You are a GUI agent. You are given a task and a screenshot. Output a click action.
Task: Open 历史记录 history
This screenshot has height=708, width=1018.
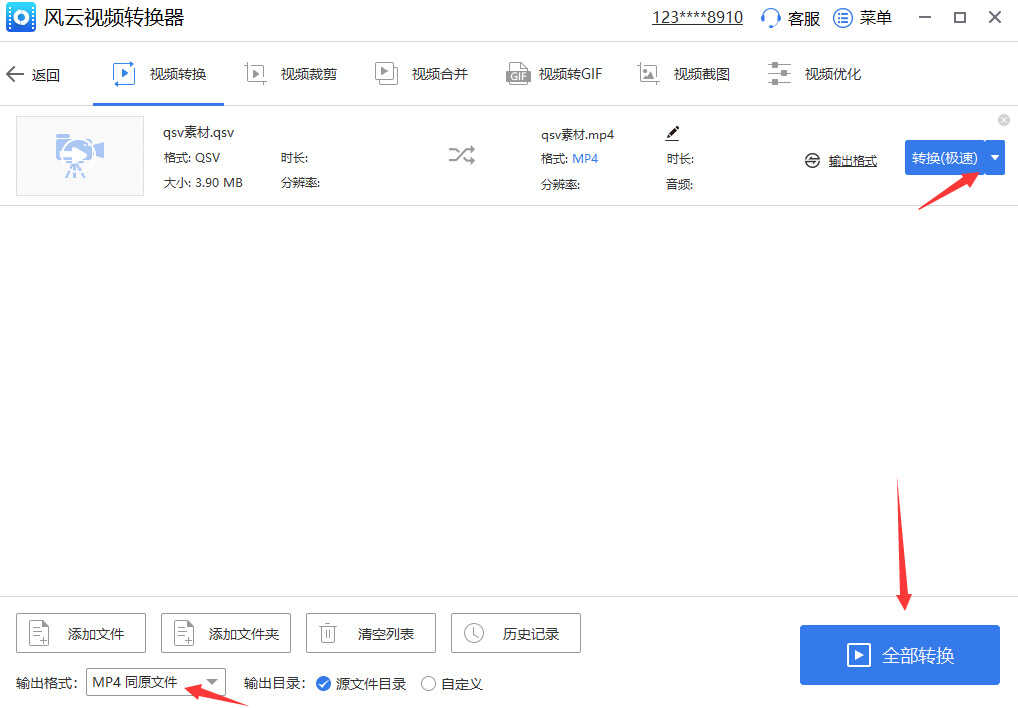pos(516,633)
